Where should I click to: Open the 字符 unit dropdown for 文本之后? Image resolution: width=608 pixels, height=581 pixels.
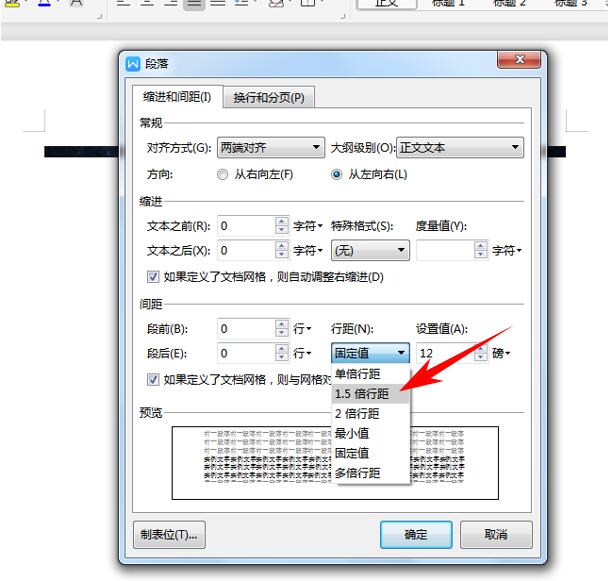click(x=308, y=251)
